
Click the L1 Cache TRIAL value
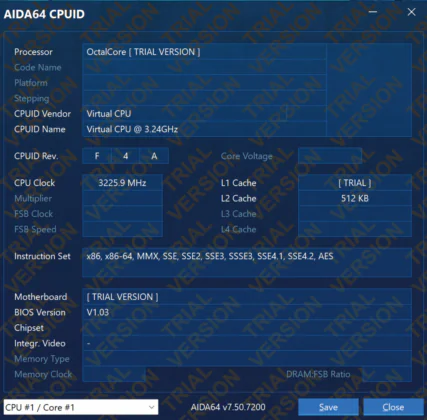coord(355,183)
